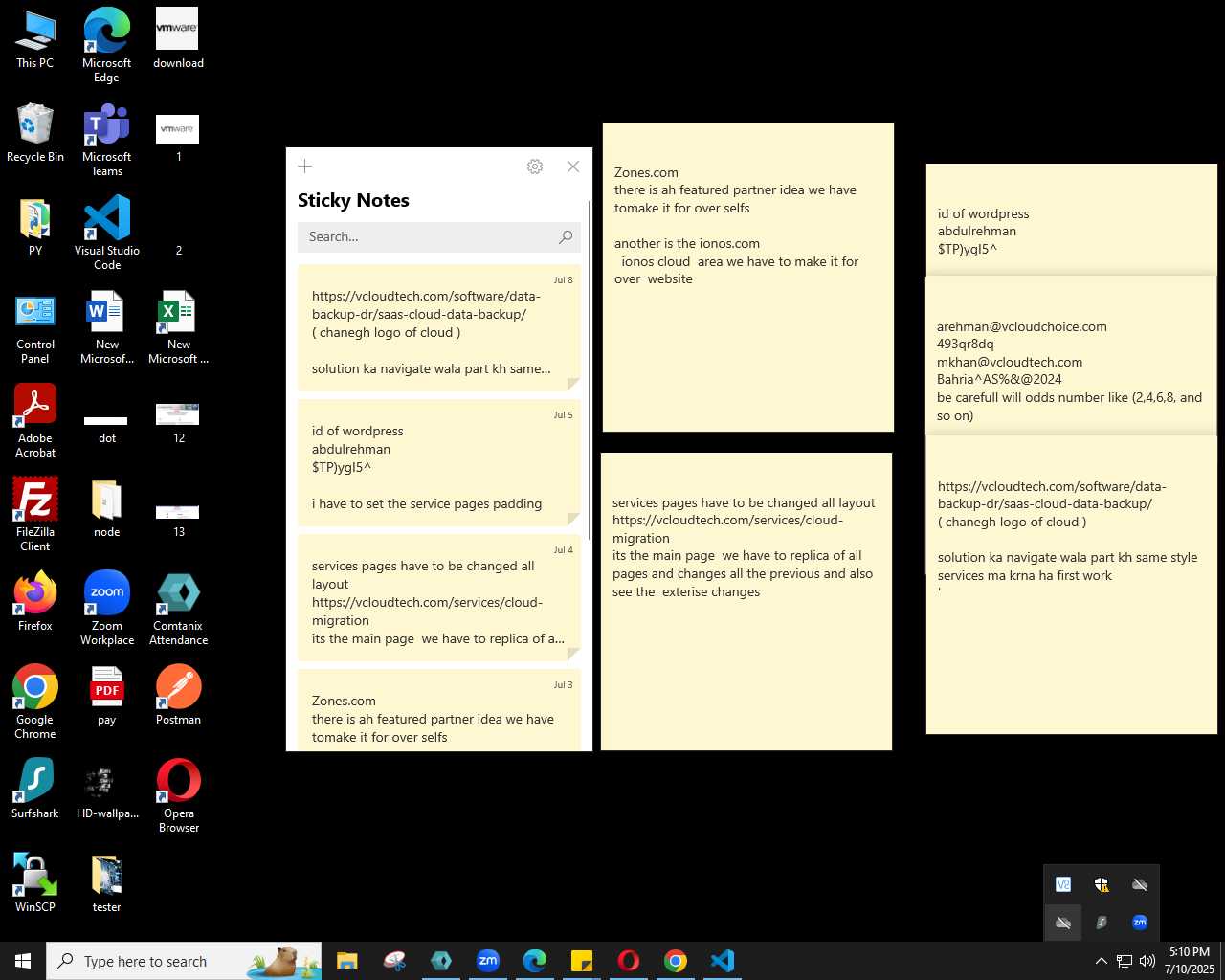Open Opera from the taskbar

click(x=629, y=961)
